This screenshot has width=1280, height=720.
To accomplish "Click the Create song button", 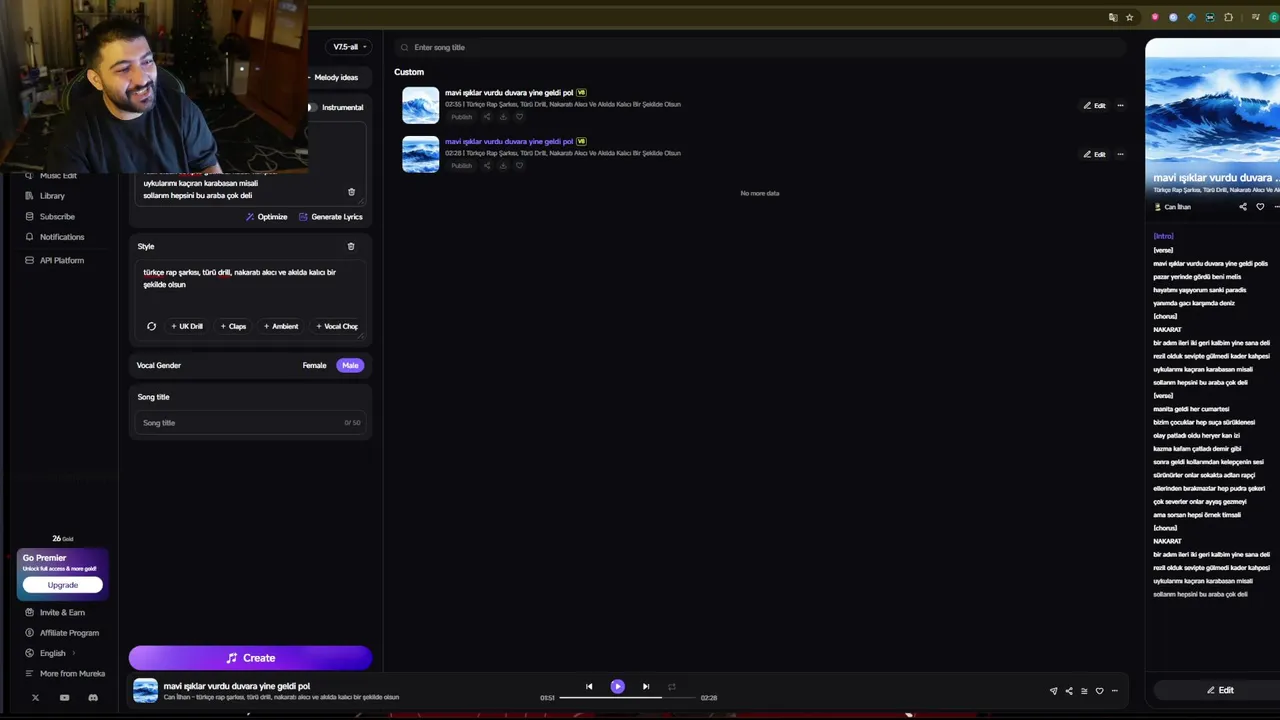I will (x=250, y=657).
